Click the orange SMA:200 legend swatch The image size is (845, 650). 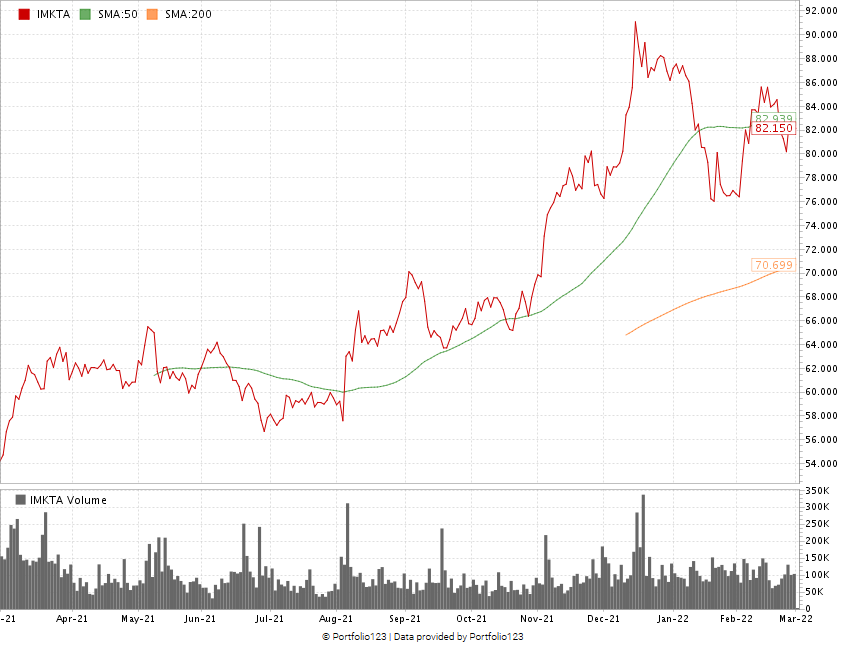(152, 15)
